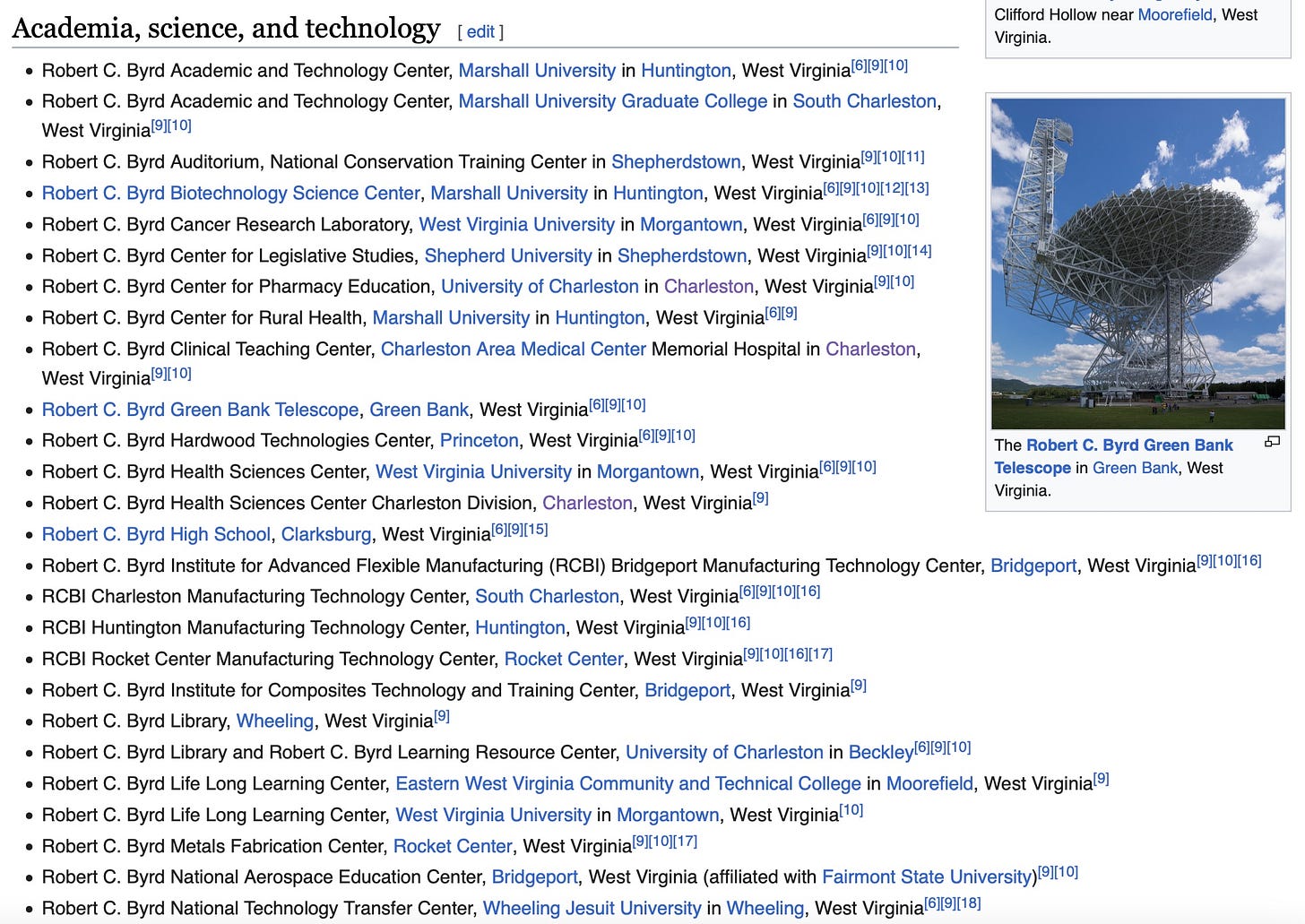1305x924 pixels.
Task: Click Marshall University in Center for Rural Health row
Action: 451,318
